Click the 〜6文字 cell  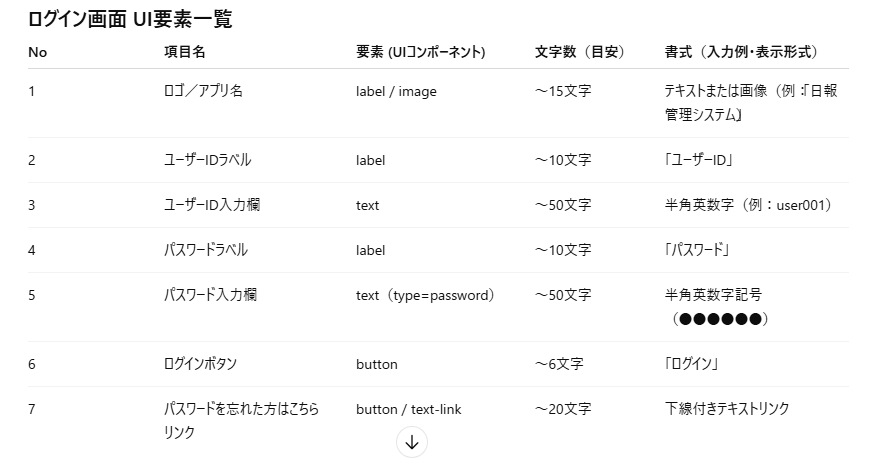click(559, 364)
